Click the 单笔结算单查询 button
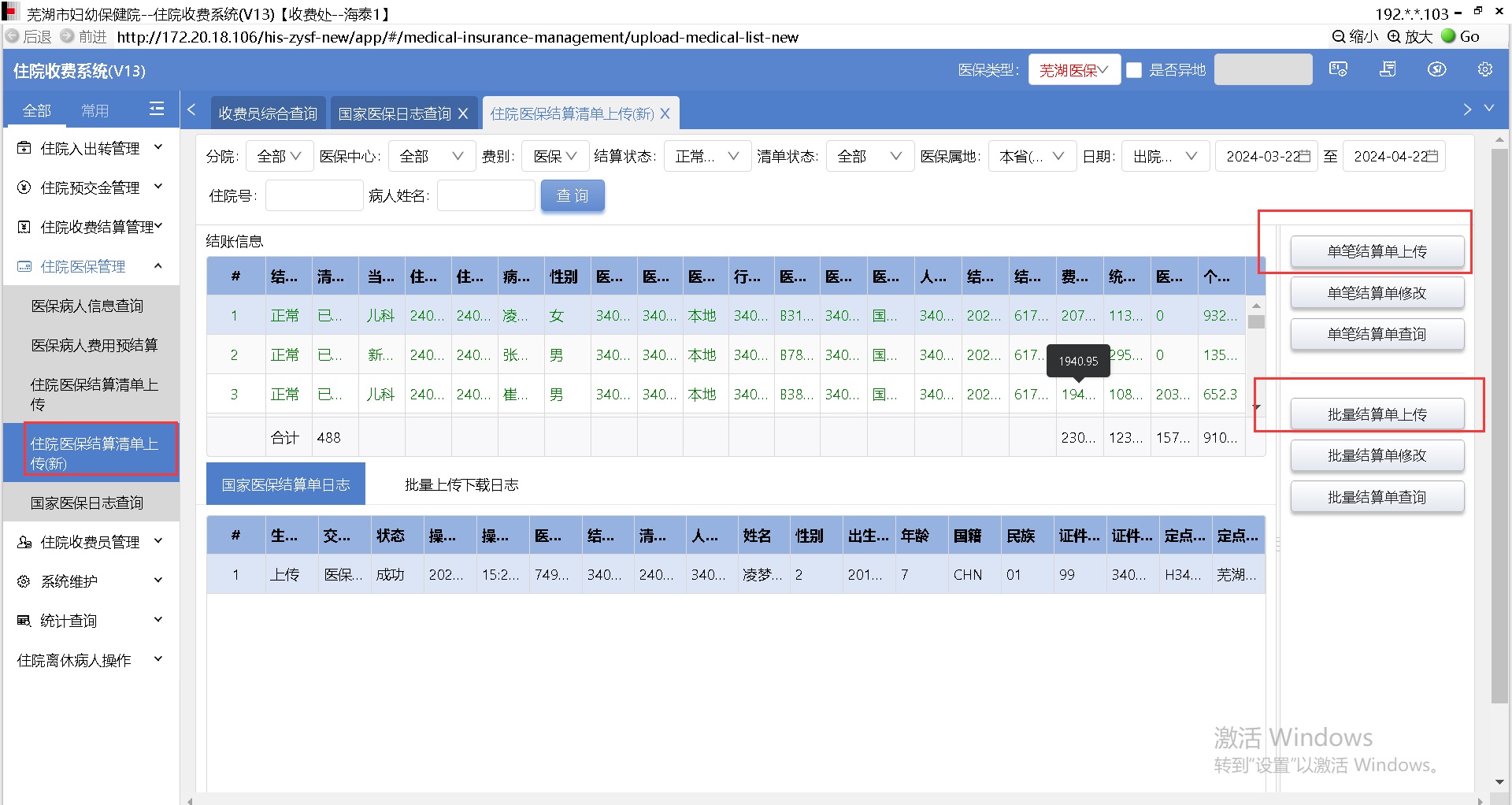The height and width of the screenshot is (805, 1512). [x=1377, y=334]
